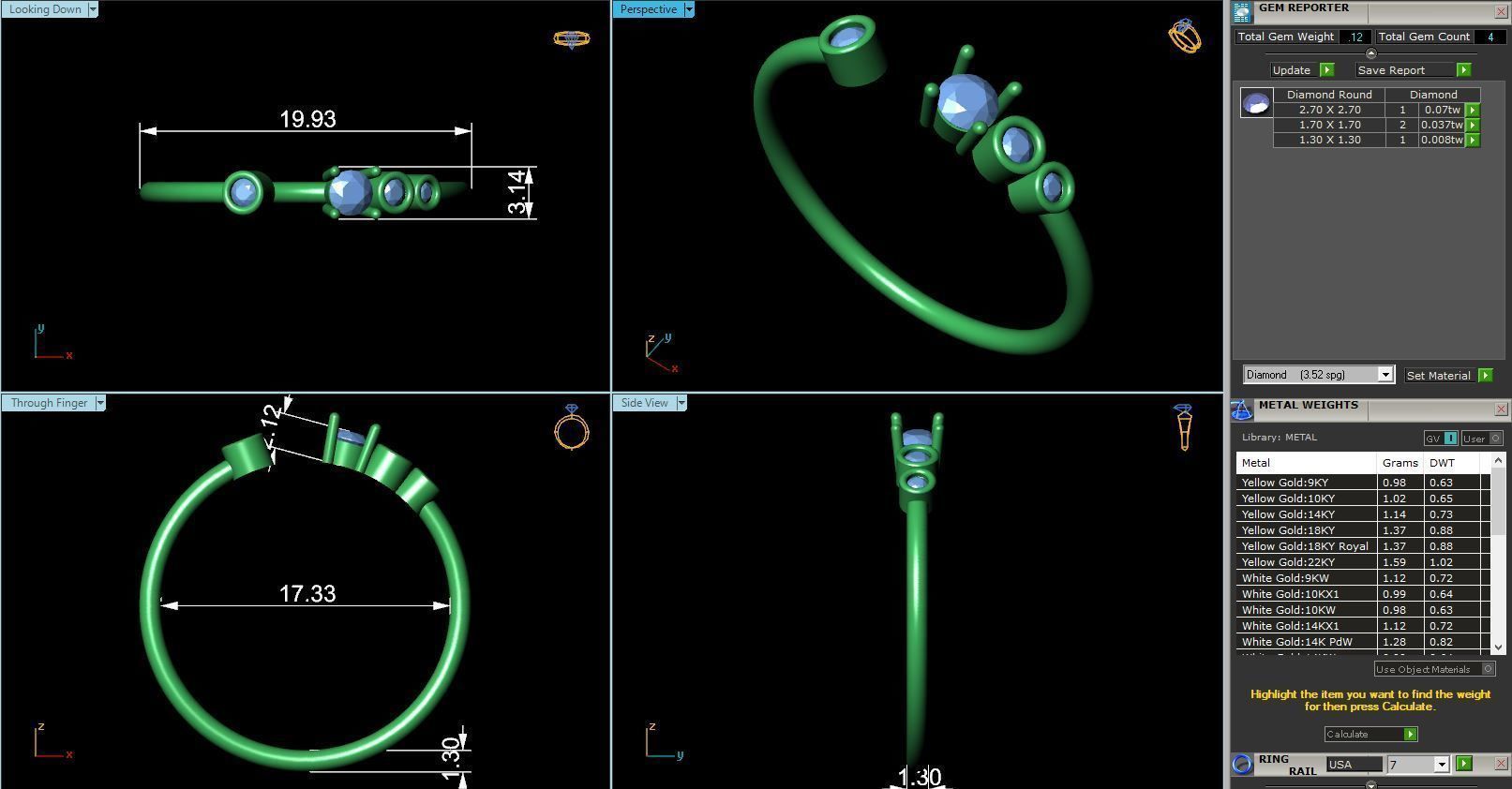Click the Looking Down viewport orientation ring icon
Image resolution: width=1512 pixels, height=789 pixels.
tap(572, 38)
